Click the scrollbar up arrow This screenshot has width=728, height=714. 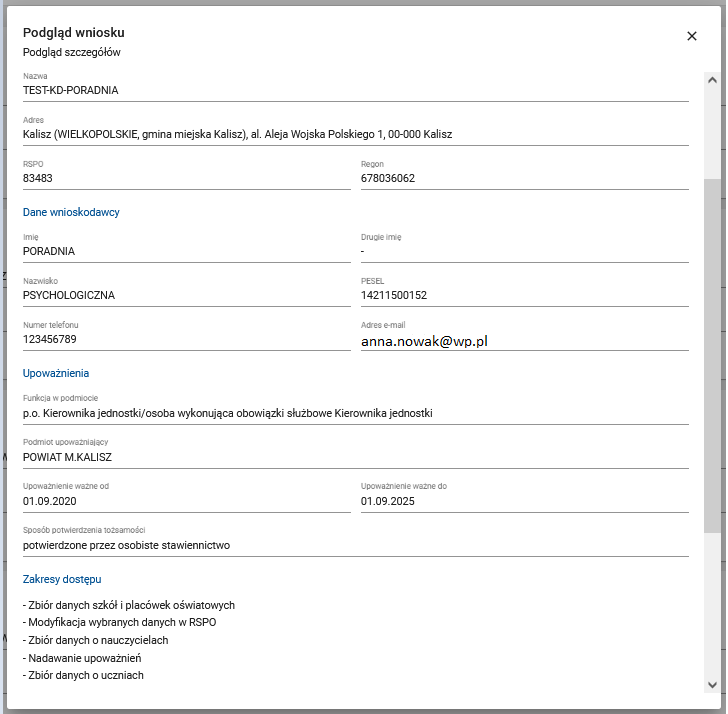[712, 80]
